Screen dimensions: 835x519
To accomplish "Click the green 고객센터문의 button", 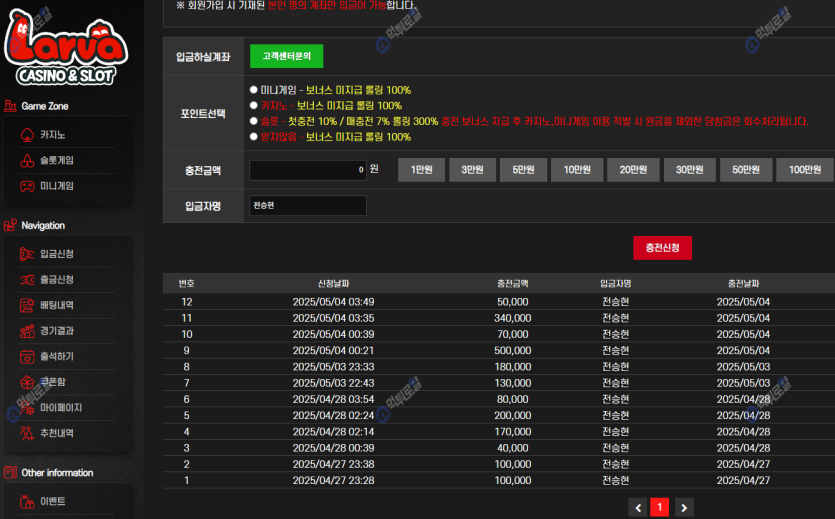I will [286, 57].
